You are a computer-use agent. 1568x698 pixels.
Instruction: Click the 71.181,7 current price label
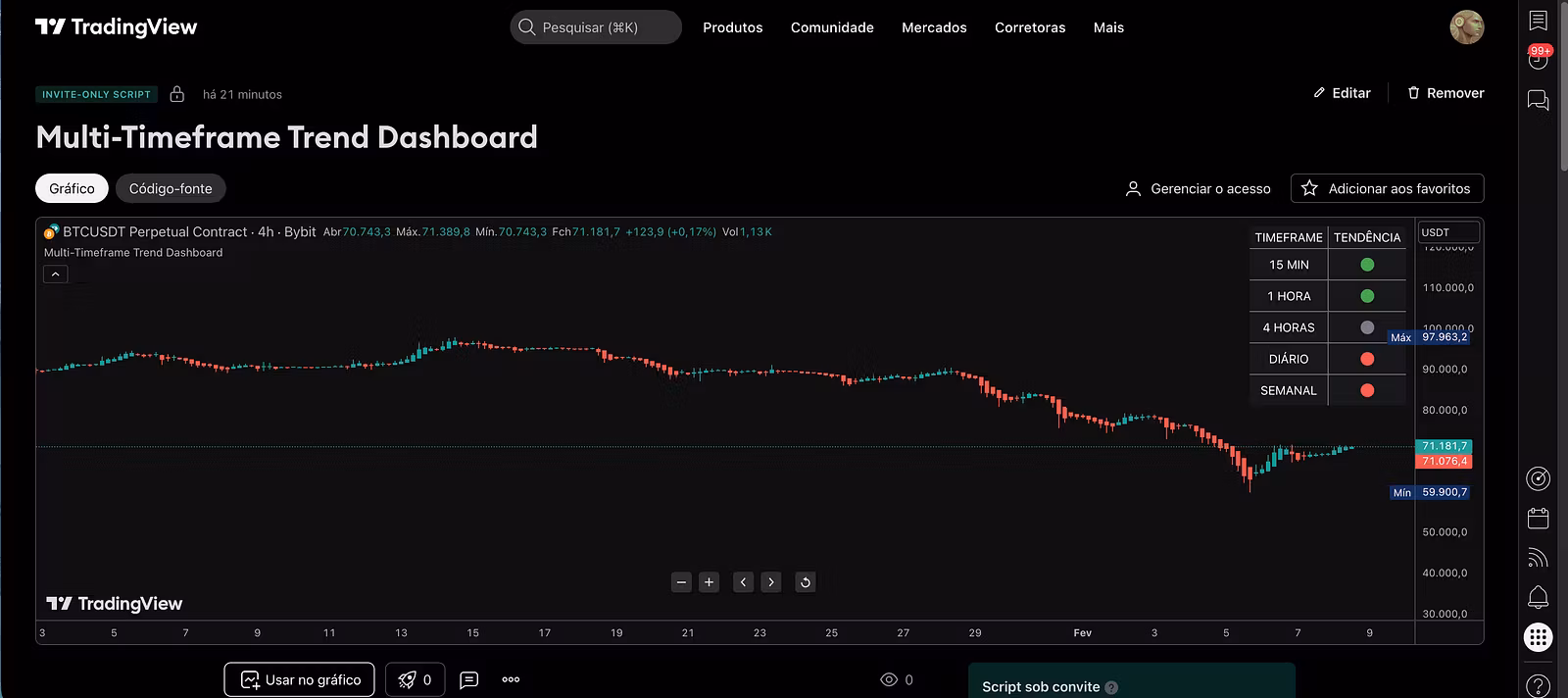(1445, 446)
